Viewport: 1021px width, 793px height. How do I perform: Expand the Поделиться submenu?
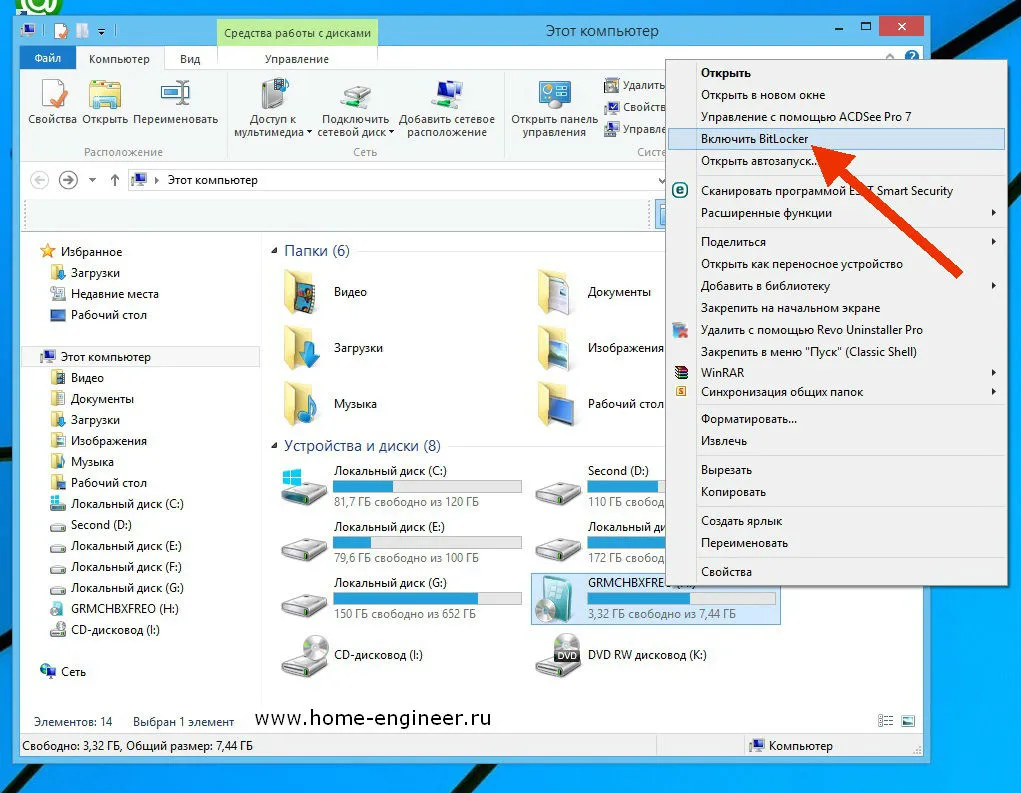837,242
